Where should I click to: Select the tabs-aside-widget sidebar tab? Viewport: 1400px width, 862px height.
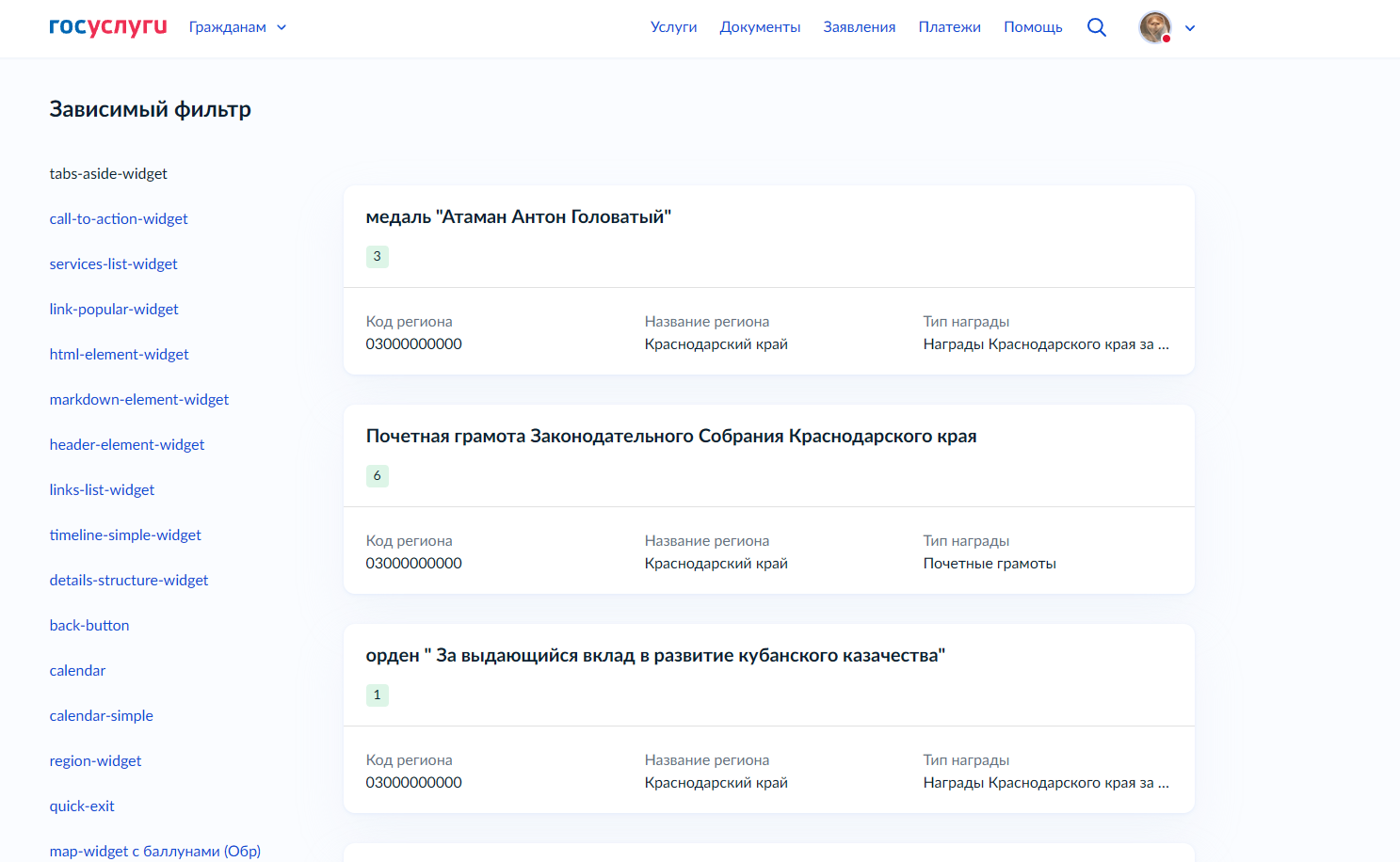[108, 174]
